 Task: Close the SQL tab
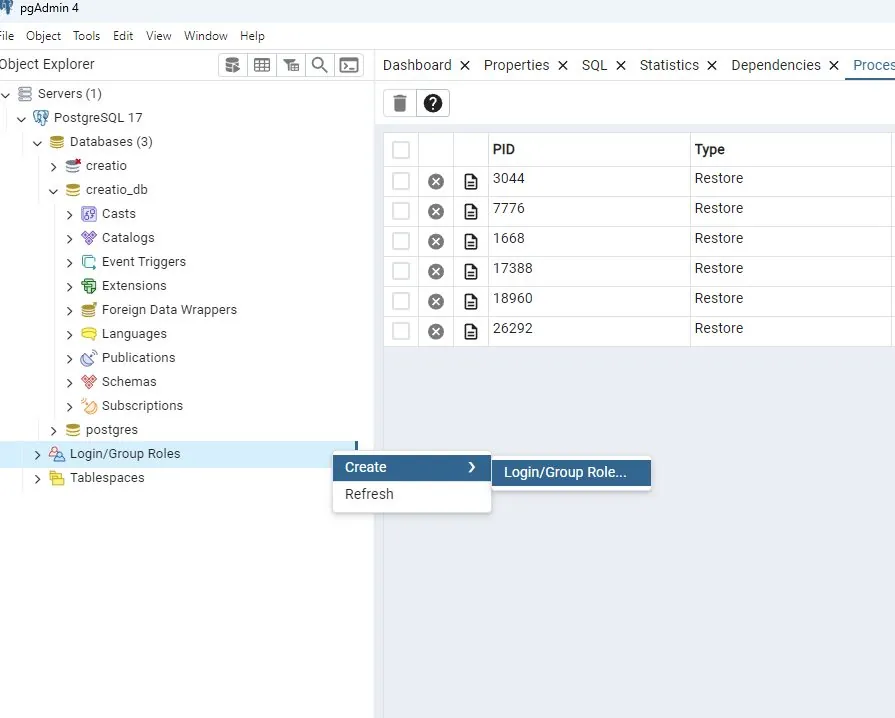pos(621,66)
